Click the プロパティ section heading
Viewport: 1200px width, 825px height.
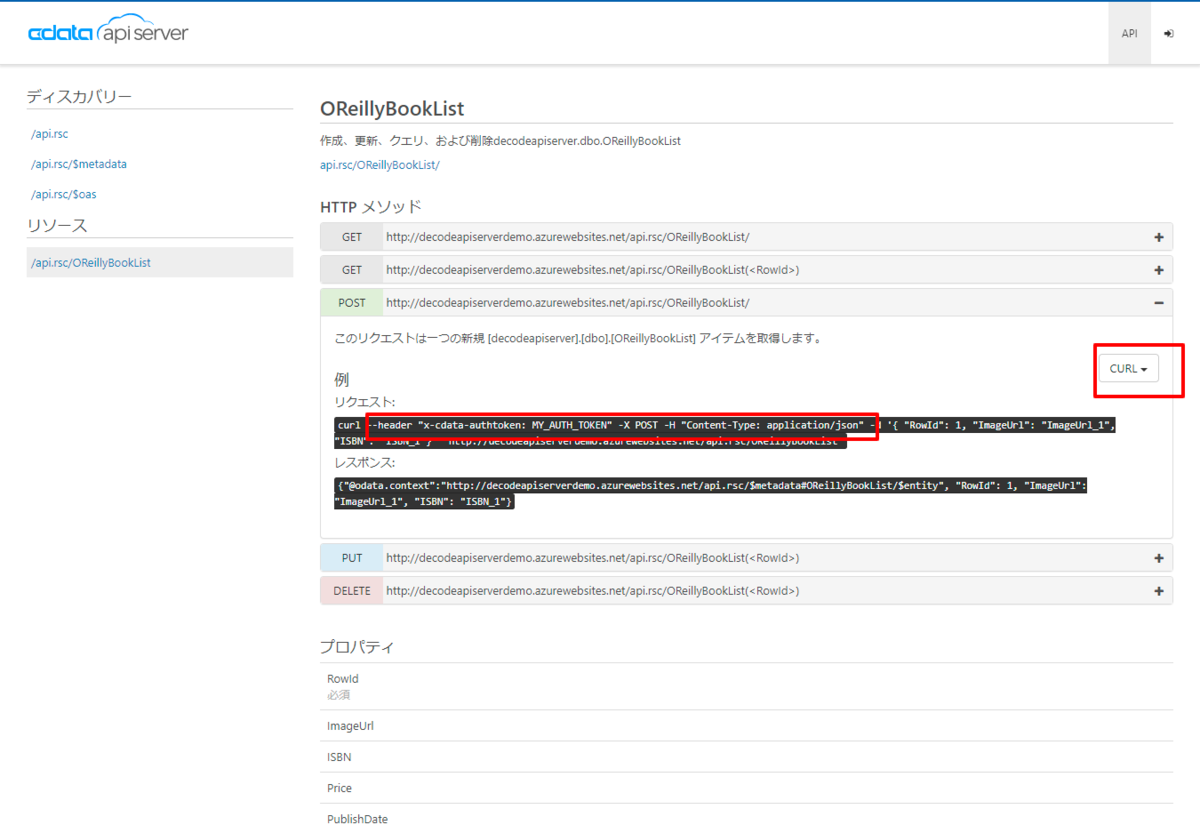tap(357, 647)
